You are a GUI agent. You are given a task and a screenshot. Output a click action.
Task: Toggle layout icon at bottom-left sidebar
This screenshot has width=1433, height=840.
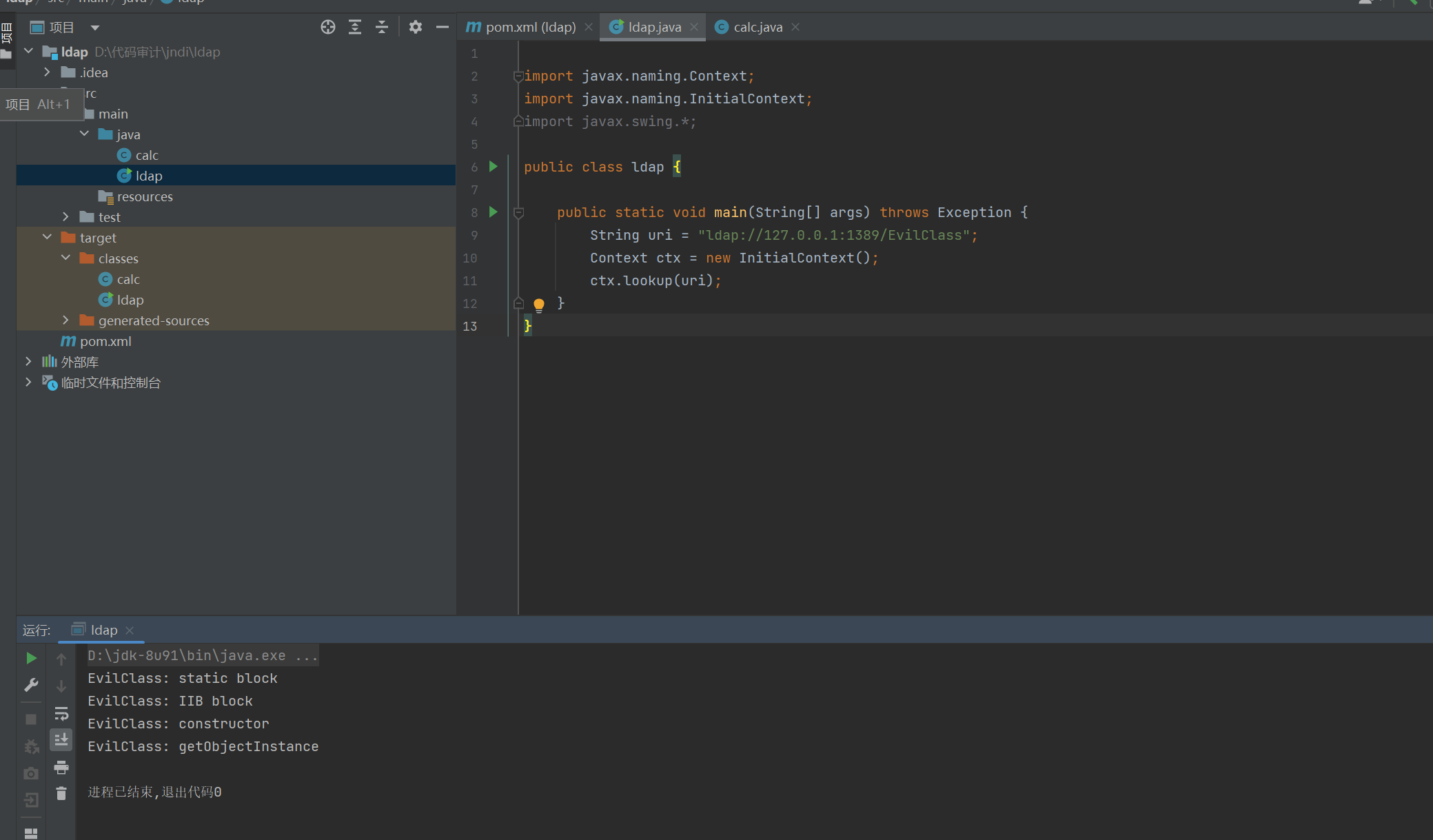click(31, 833)
